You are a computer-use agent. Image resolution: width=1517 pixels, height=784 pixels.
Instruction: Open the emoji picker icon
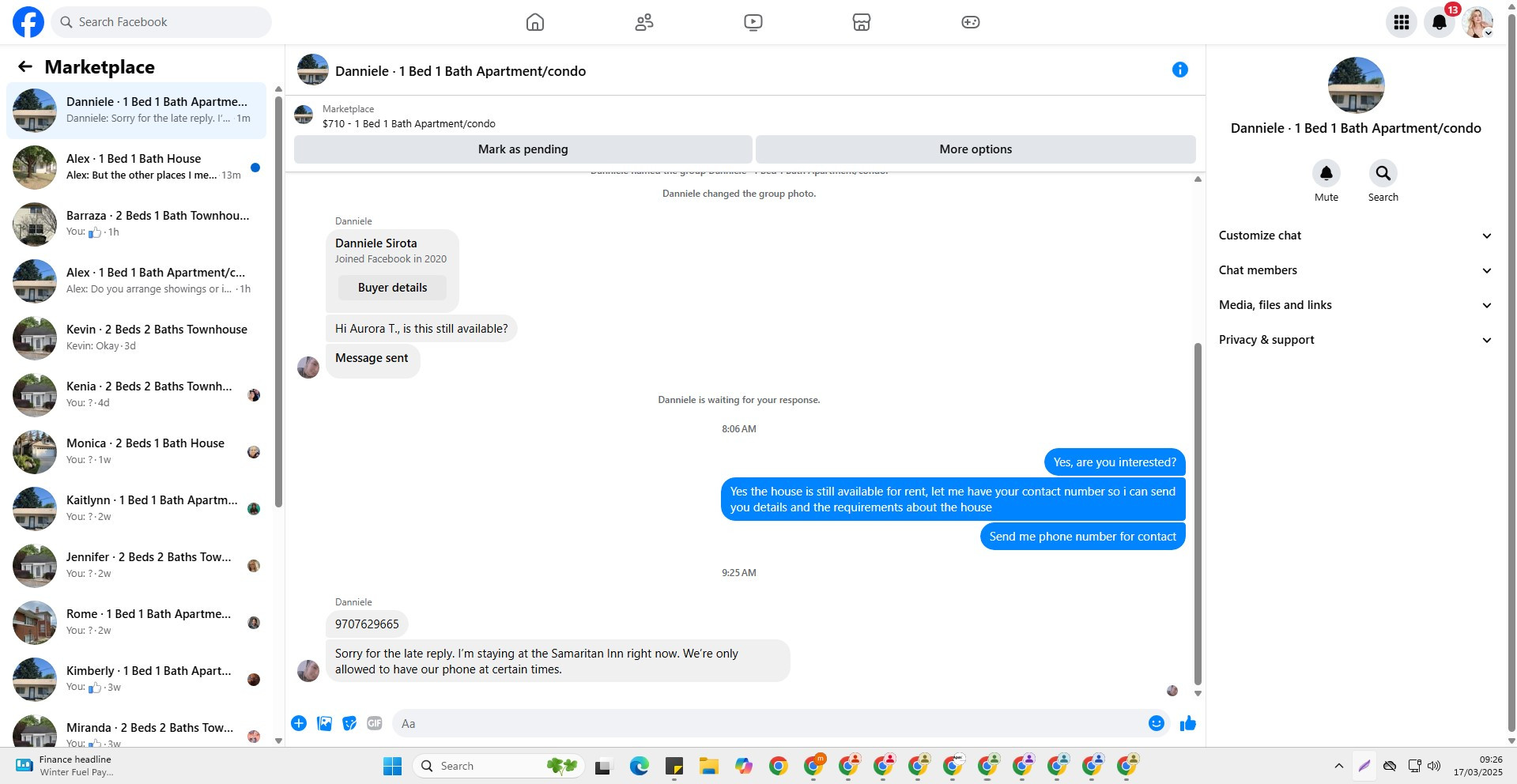click(x=1157, y=723)
